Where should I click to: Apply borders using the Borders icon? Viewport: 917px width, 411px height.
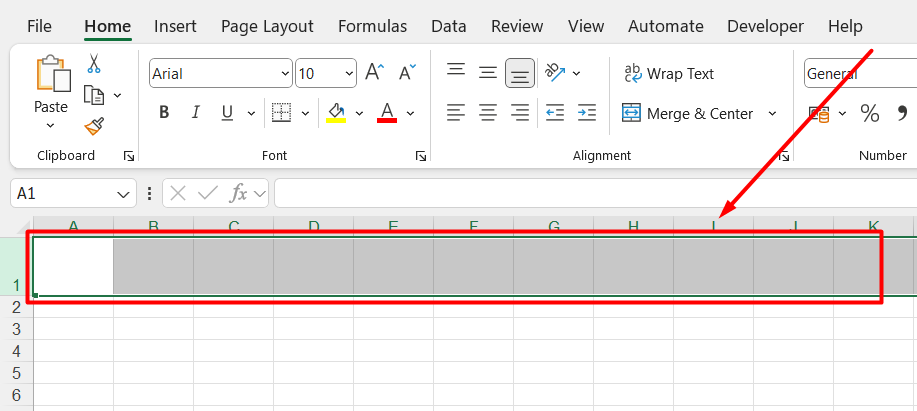[281, 113]
